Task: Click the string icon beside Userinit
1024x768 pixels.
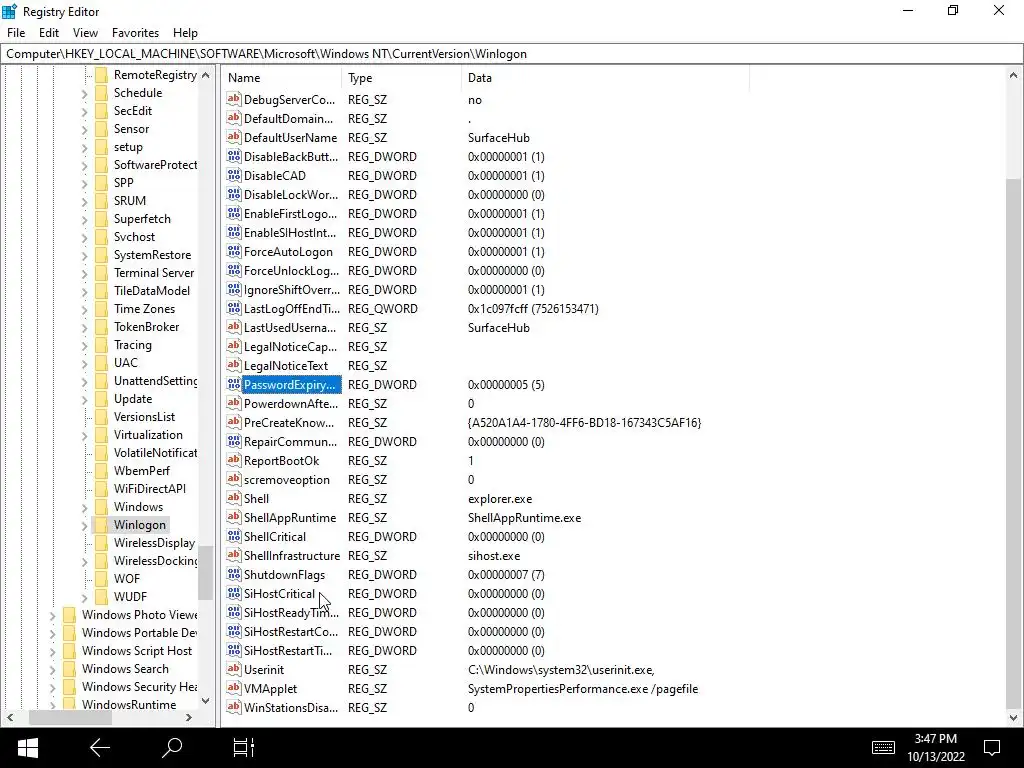Action: point(234,669)
